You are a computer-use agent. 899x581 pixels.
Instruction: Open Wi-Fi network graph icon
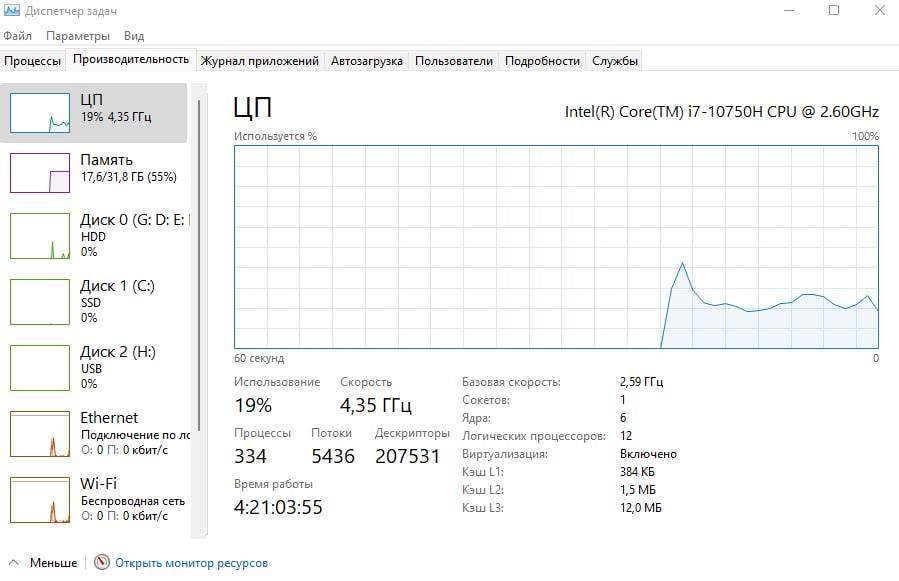(x=40, y=499)
